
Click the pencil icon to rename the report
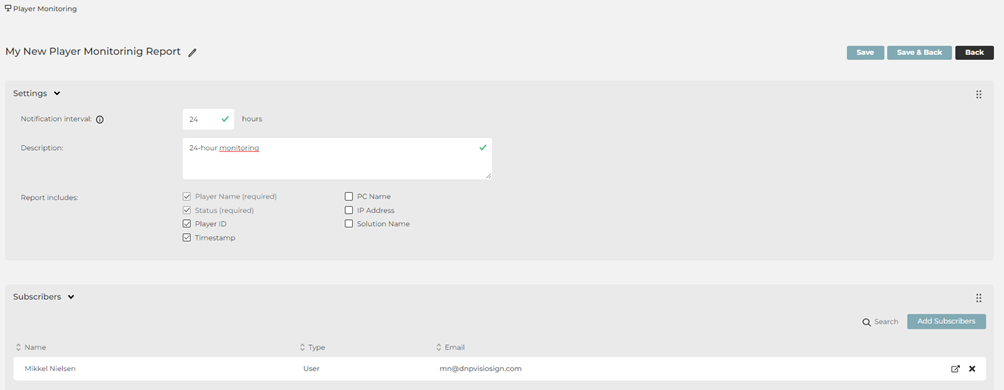coord(192,53)
